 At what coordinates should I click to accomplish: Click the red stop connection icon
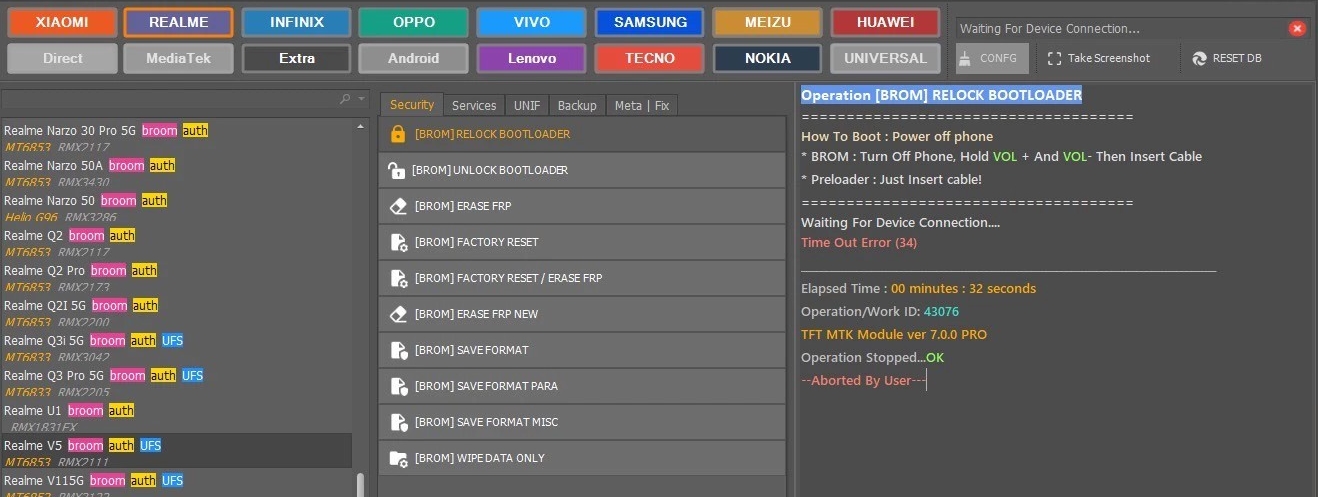(1297, 29)
